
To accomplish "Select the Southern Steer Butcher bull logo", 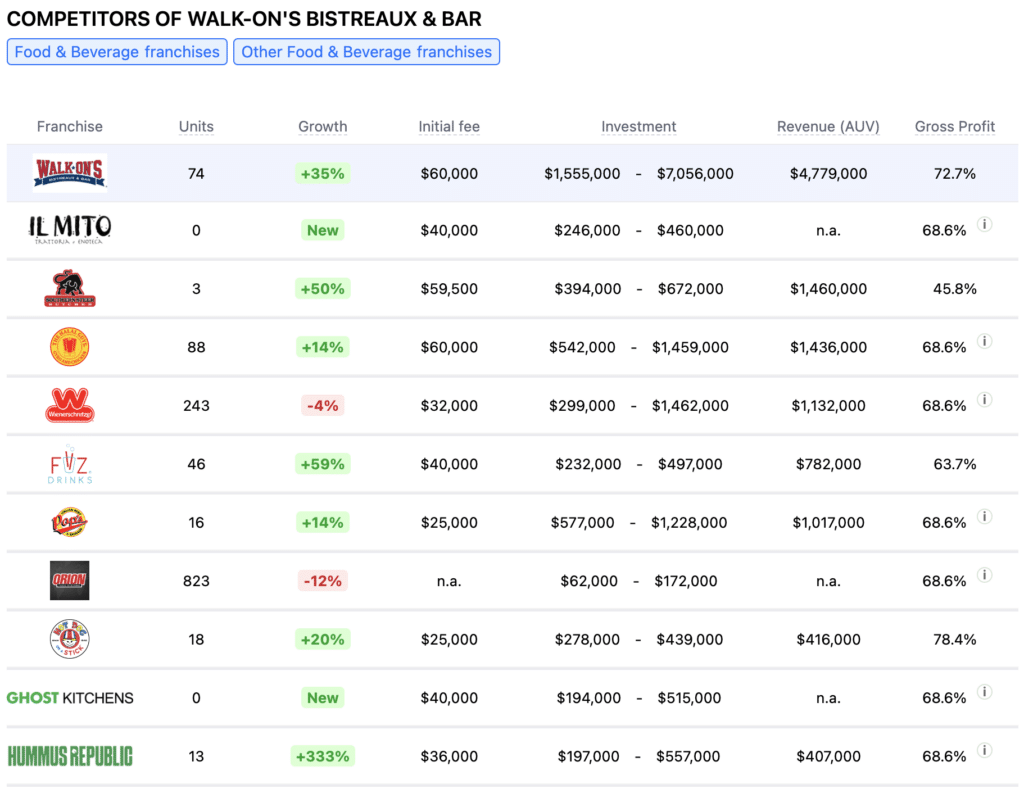I will [x=70, y=288].
